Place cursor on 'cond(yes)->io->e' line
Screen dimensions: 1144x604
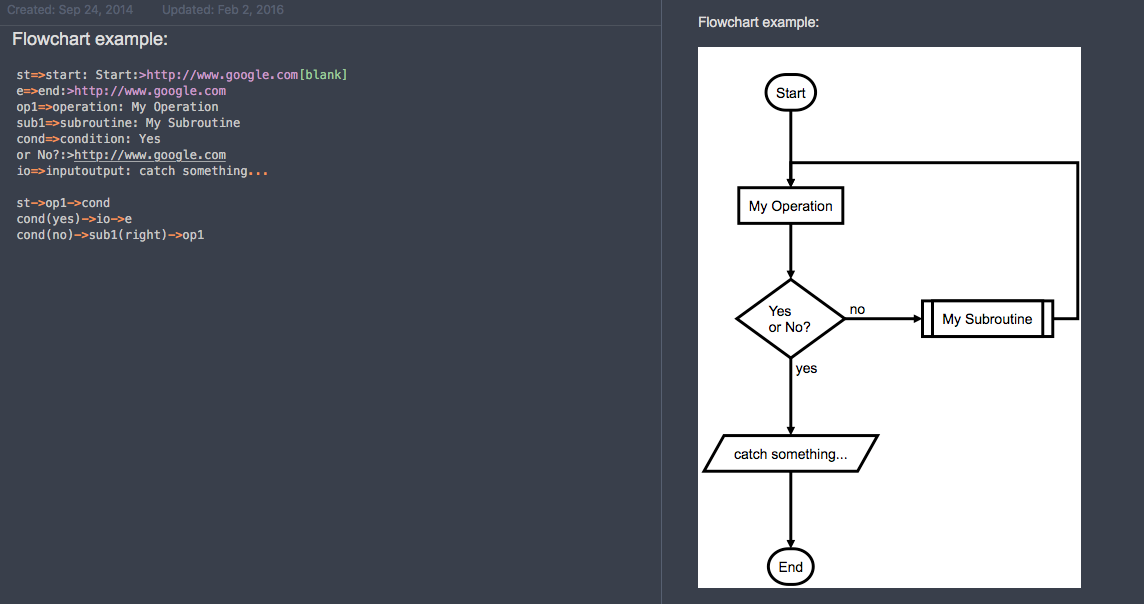click(74, 219)
